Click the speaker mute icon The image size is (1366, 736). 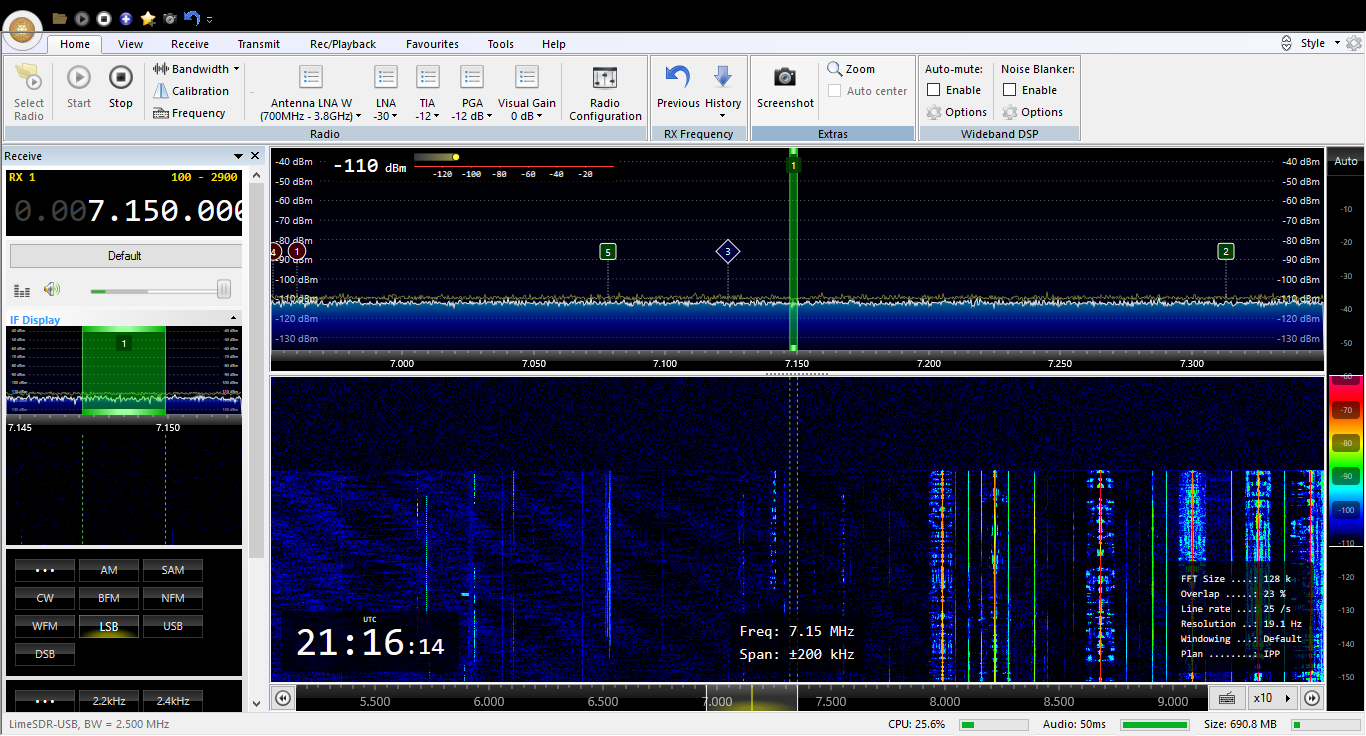pos(52,290)
